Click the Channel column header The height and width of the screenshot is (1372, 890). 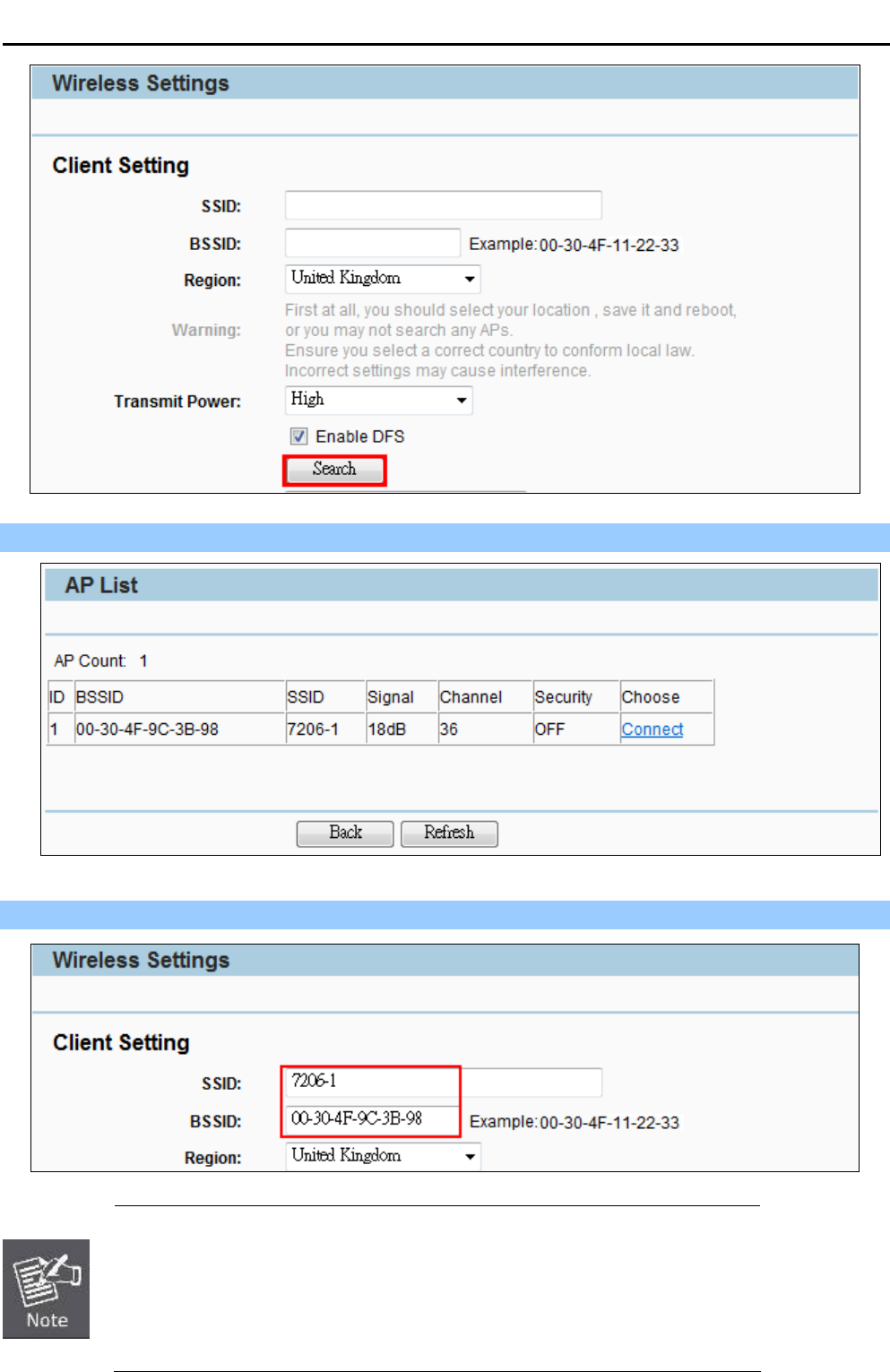point(485,696)
